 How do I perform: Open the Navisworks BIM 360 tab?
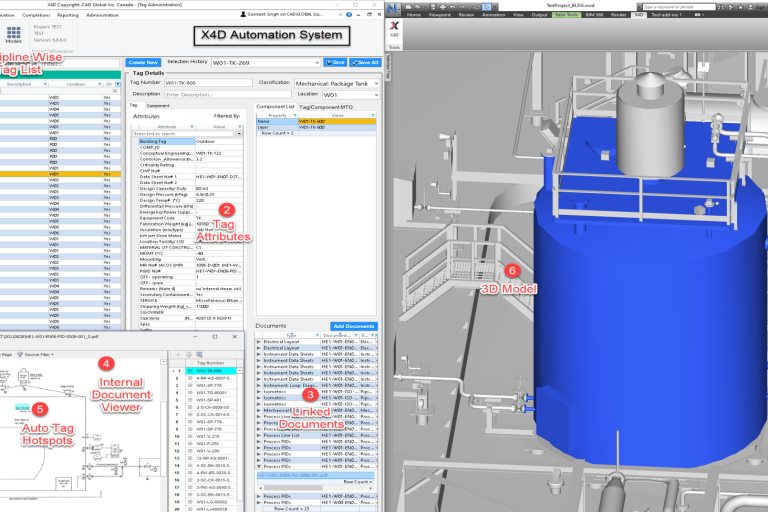coord(594,15)
